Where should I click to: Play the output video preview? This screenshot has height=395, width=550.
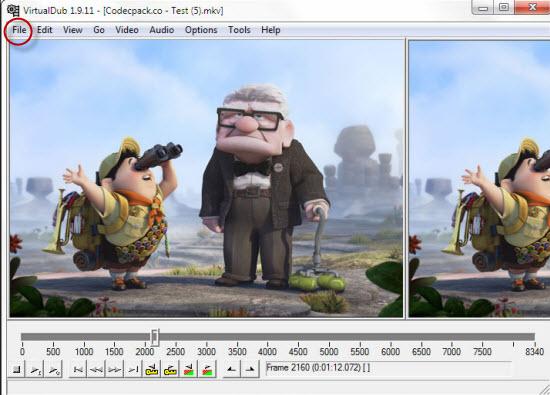point(54,369)
